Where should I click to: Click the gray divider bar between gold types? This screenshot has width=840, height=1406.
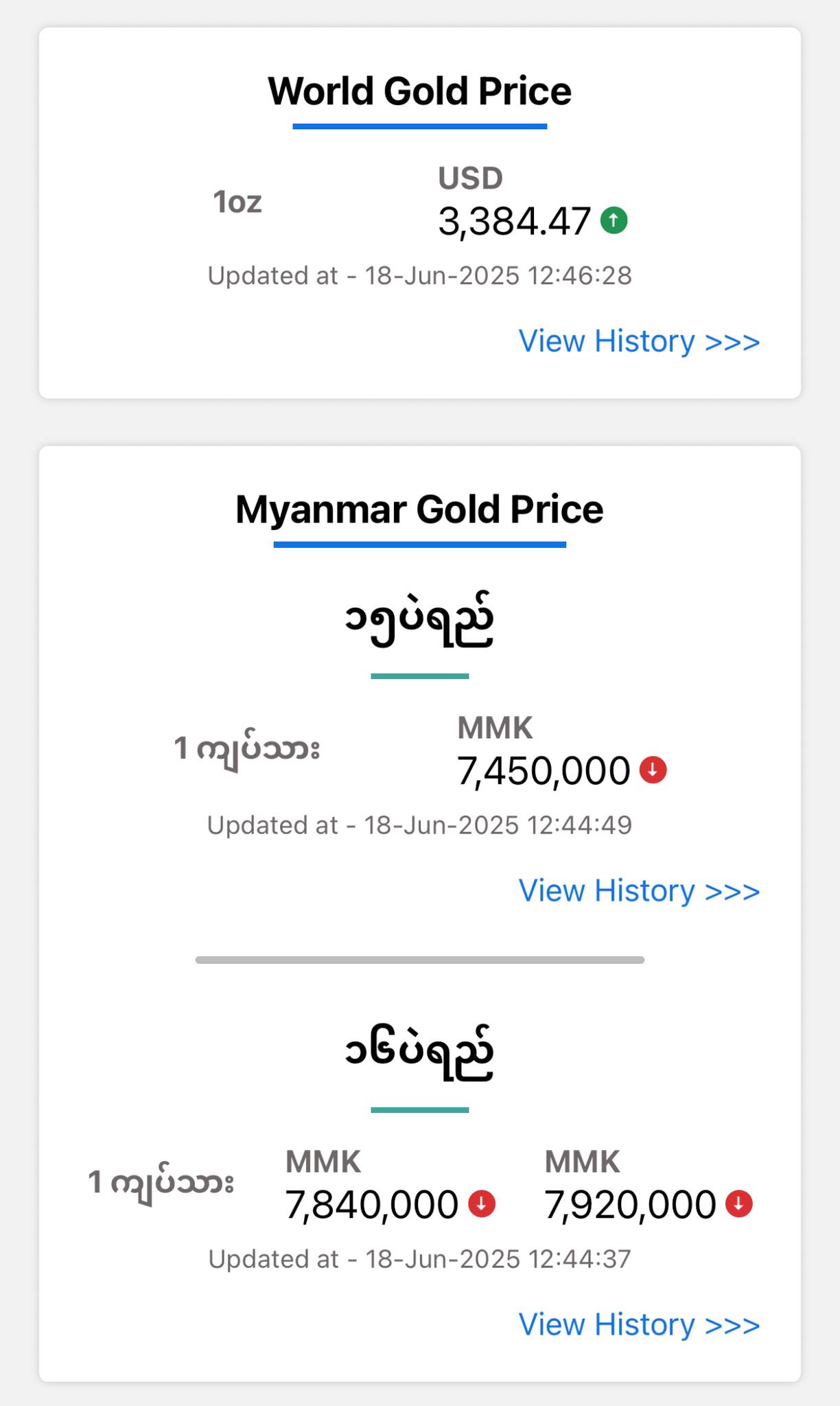419,960
